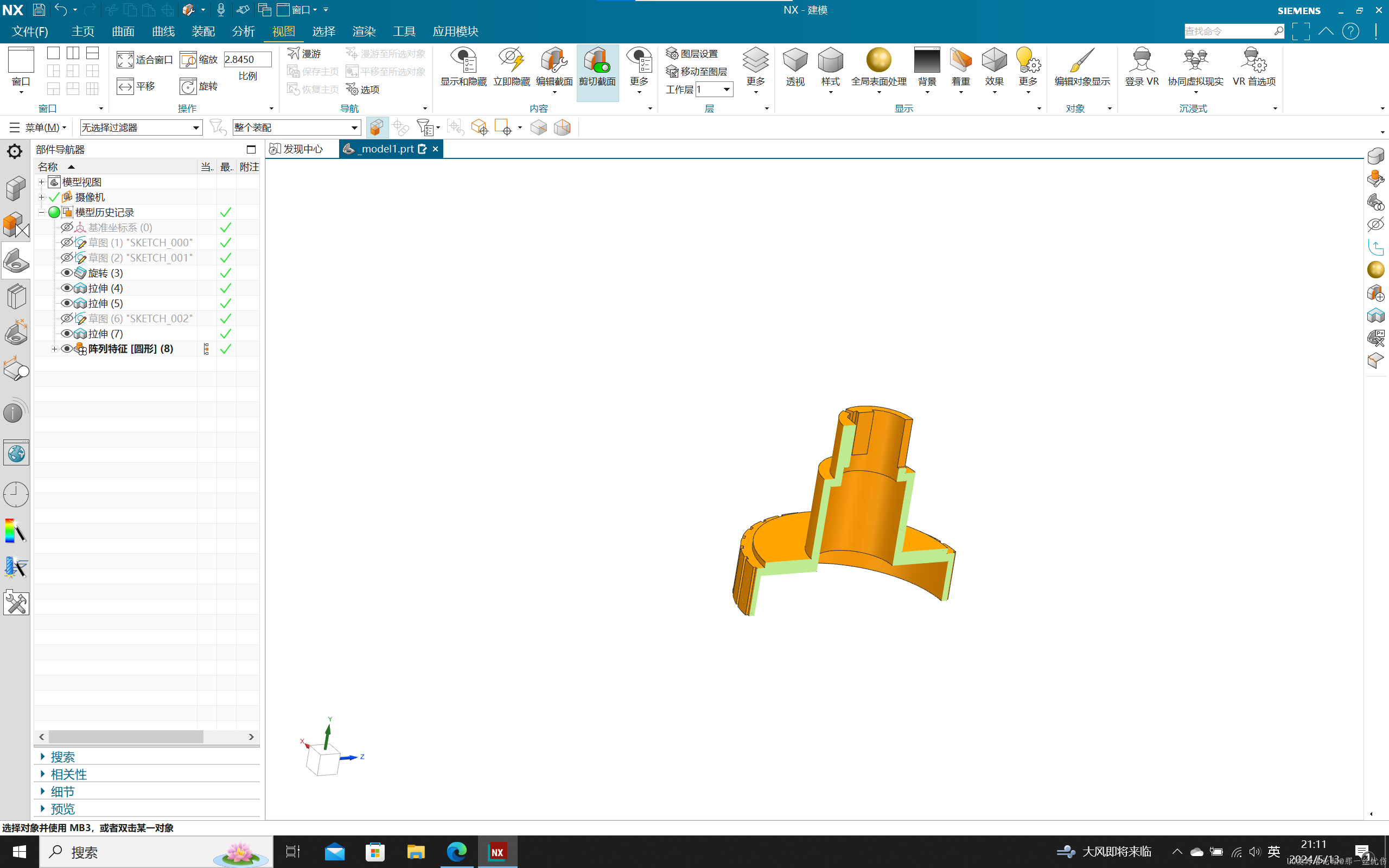Click the Walk-through (漫游) navigation icon
1389x868 pixels.
pos(294,53)
